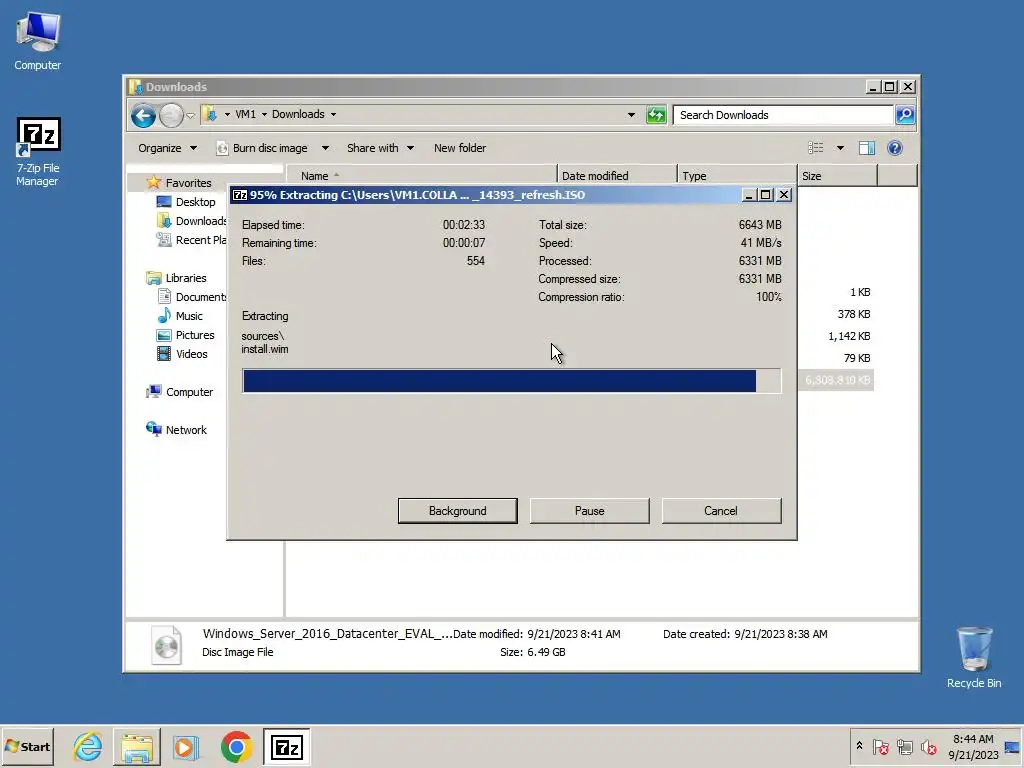The image size is (1024, 768).
Task: Click the network tray icon
Action: click(x=904, y=747)
